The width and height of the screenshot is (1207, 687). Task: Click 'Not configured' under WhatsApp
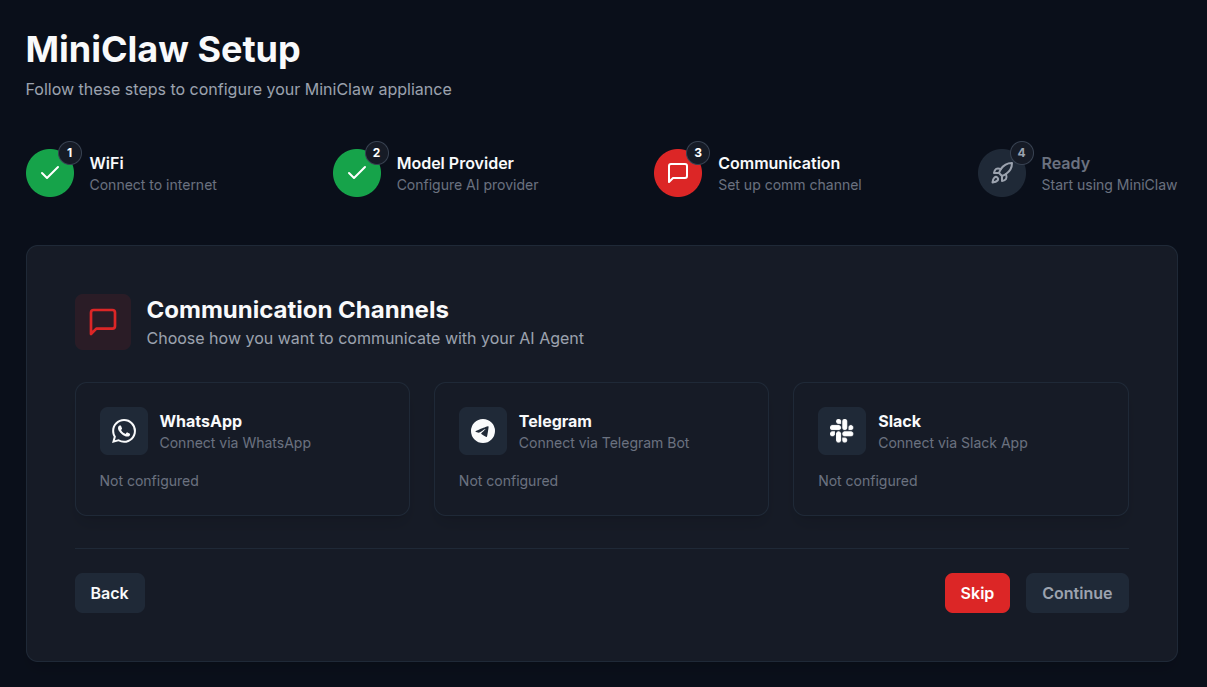[x=149, y=481]
